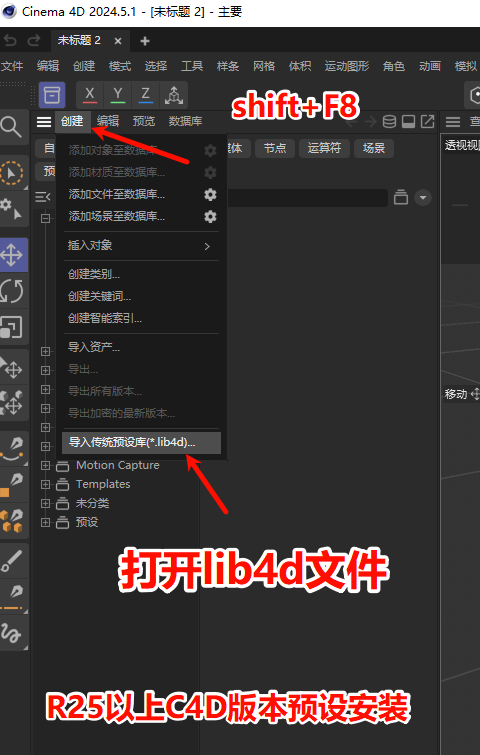
Task: Open the magnifier search tool in left palette
Action: 12,127
